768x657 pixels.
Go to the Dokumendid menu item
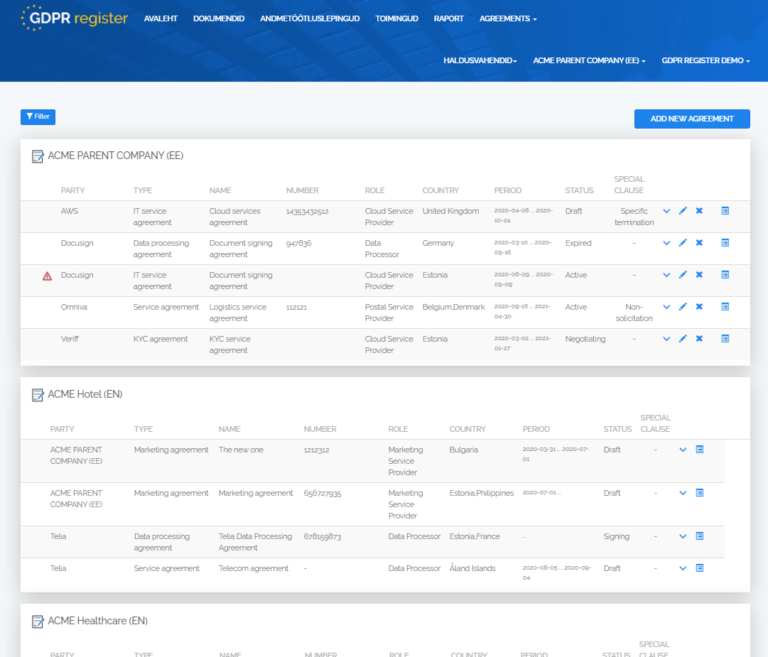[x=219, y=19]
